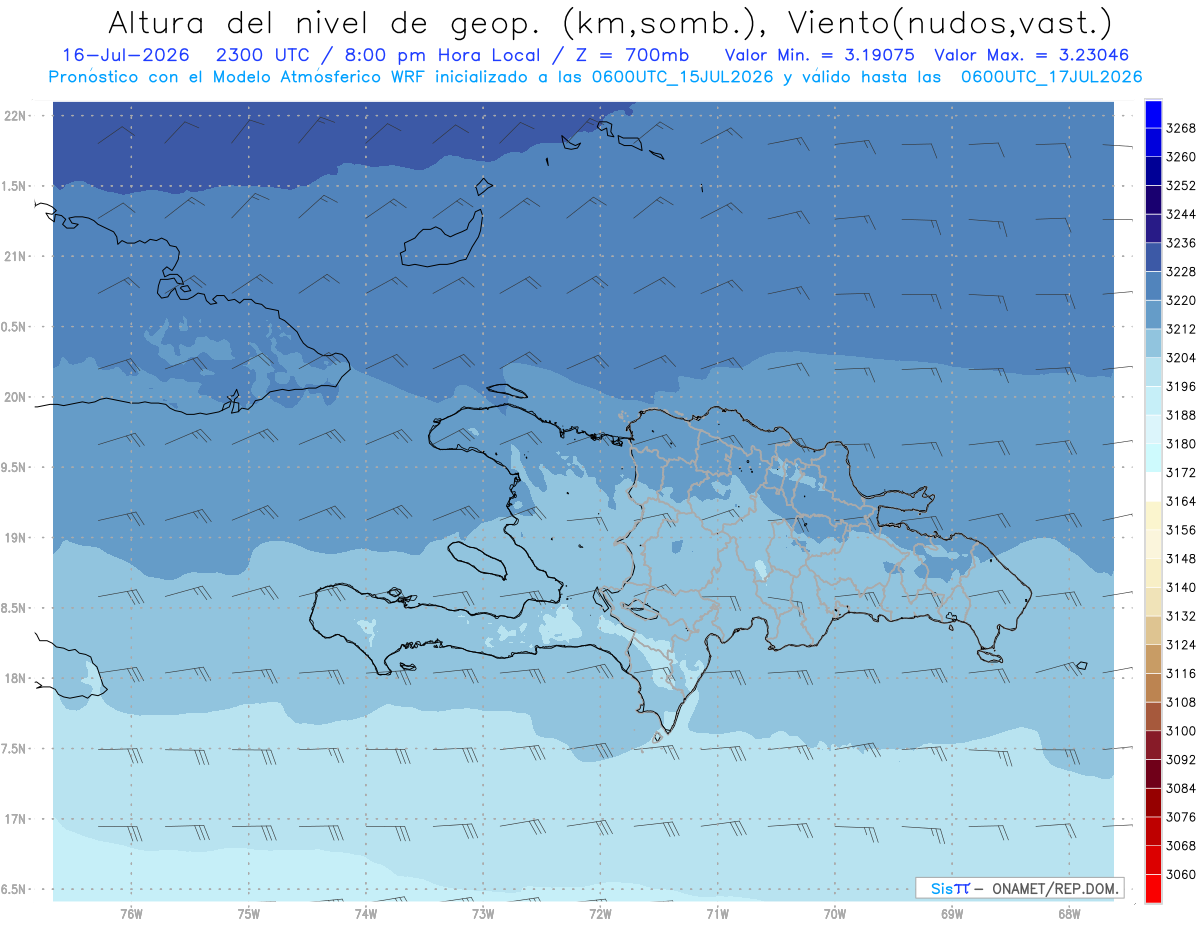
Task: Click the '69W' longitude label
Action: 952,914
